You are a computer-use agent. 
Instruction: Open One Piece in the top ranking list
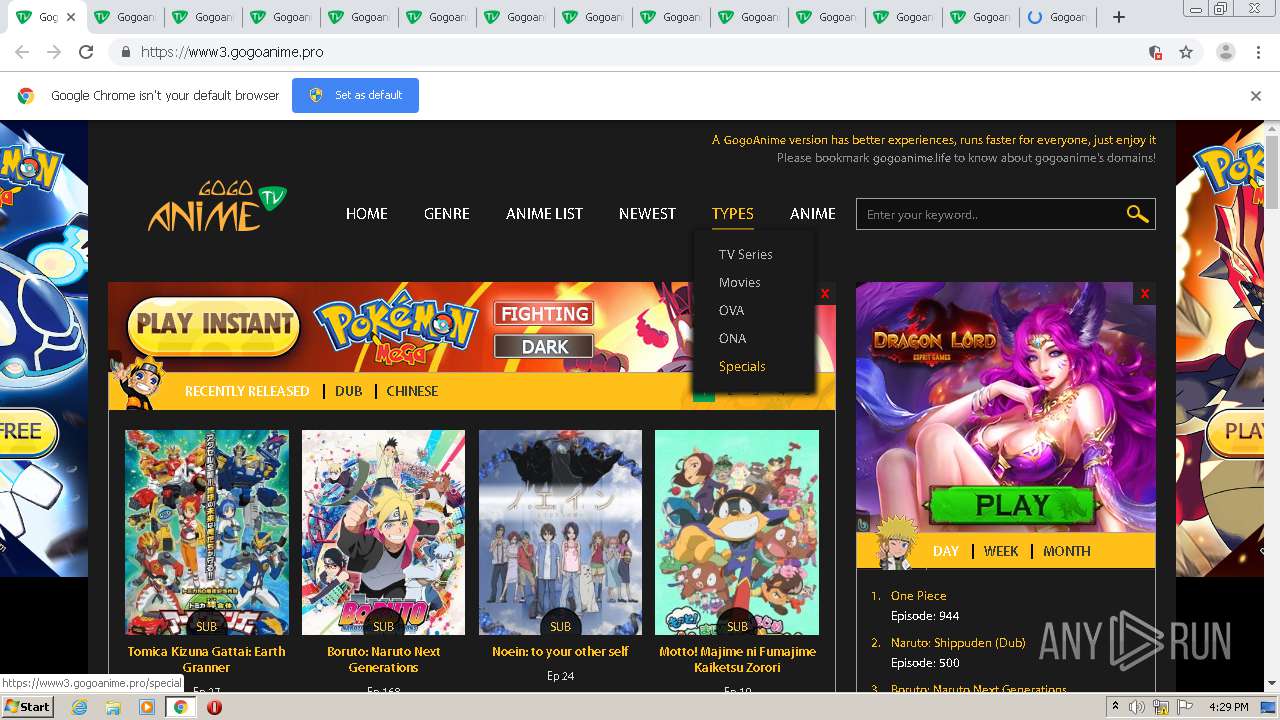pos(918,596)
